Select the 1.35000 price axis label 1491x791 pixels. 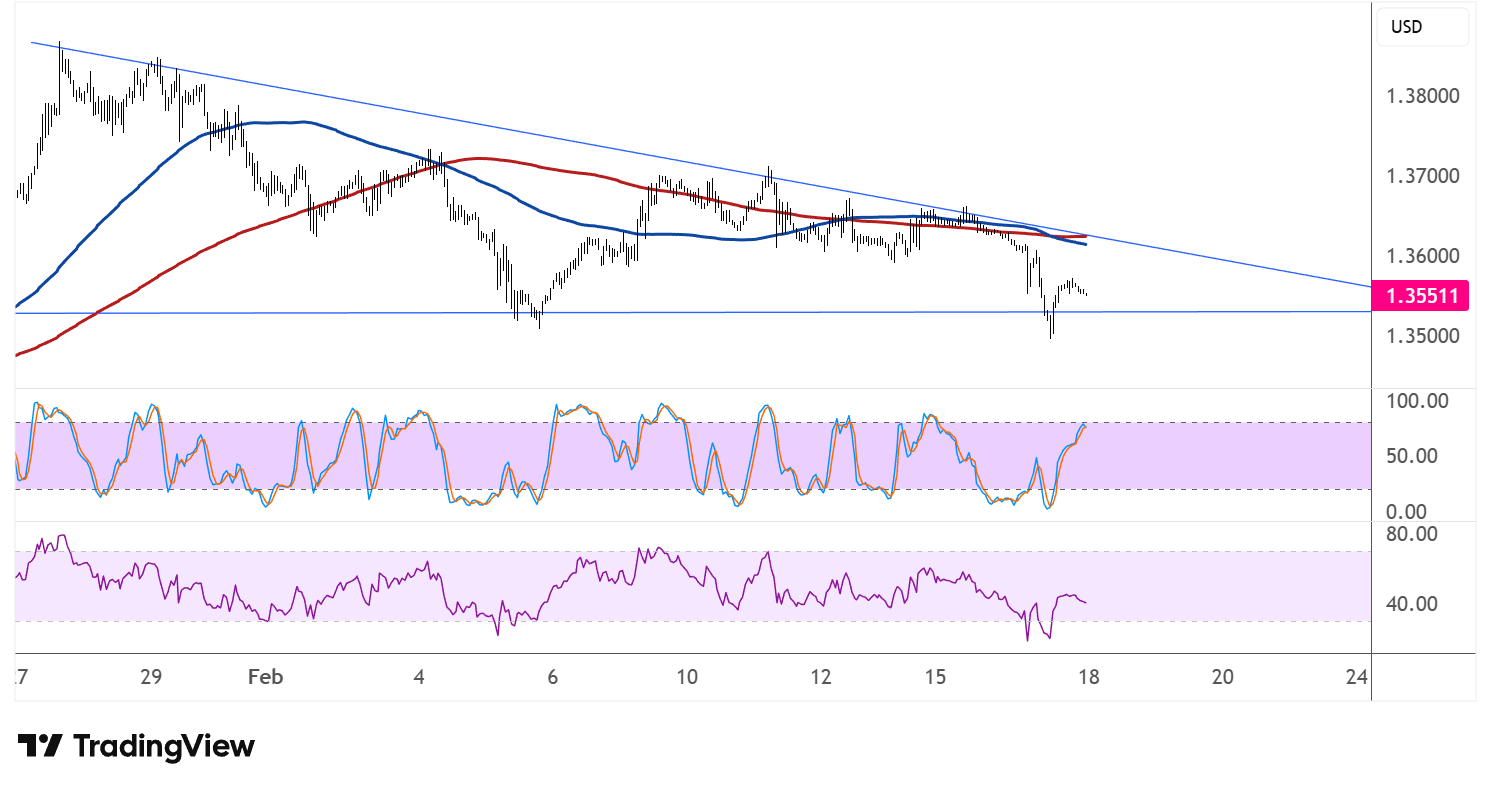tap(1422, 336)
